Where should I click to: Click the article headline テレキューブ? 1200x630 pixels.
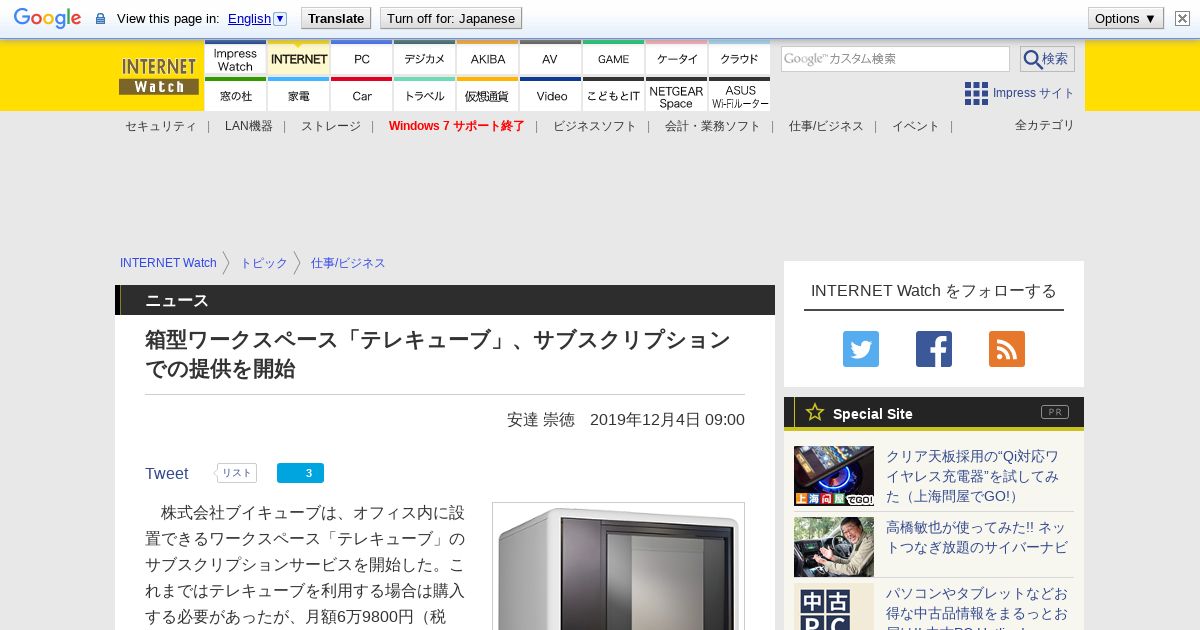[x=438, y=354]
